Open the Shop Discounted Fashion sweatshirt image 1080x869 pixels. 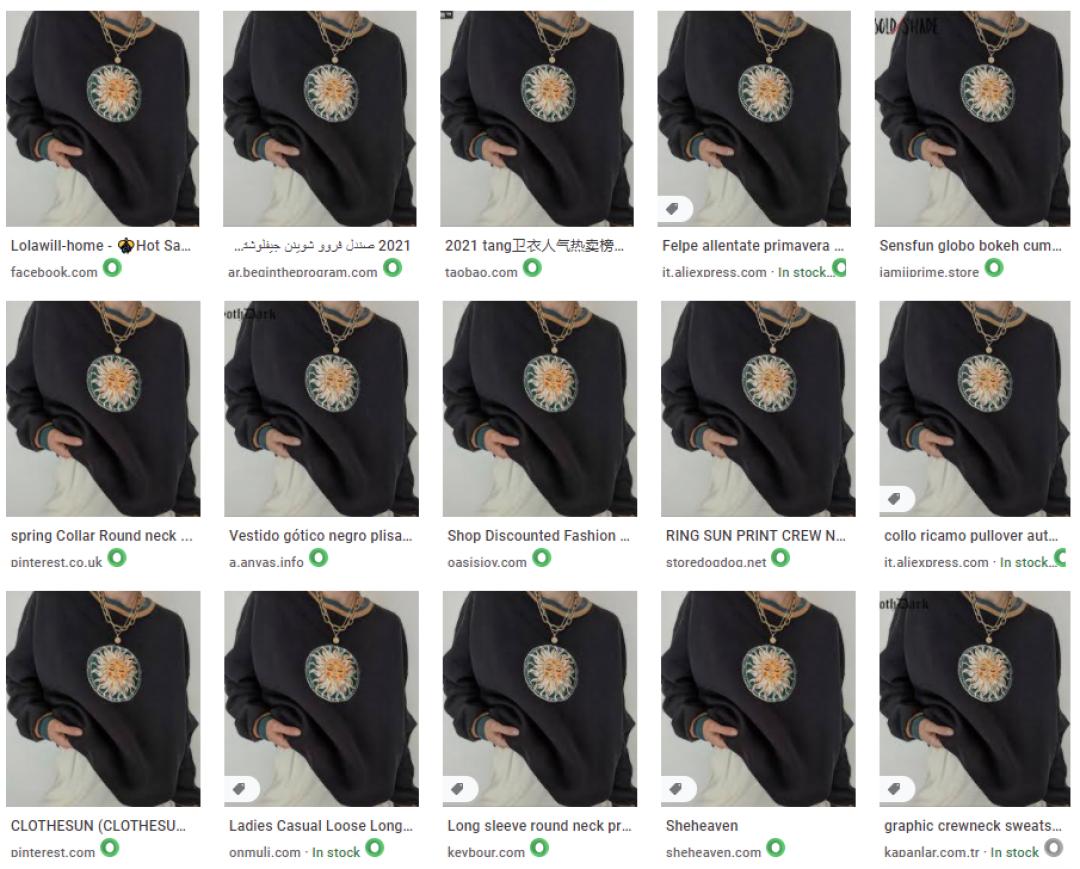[540, 408]
